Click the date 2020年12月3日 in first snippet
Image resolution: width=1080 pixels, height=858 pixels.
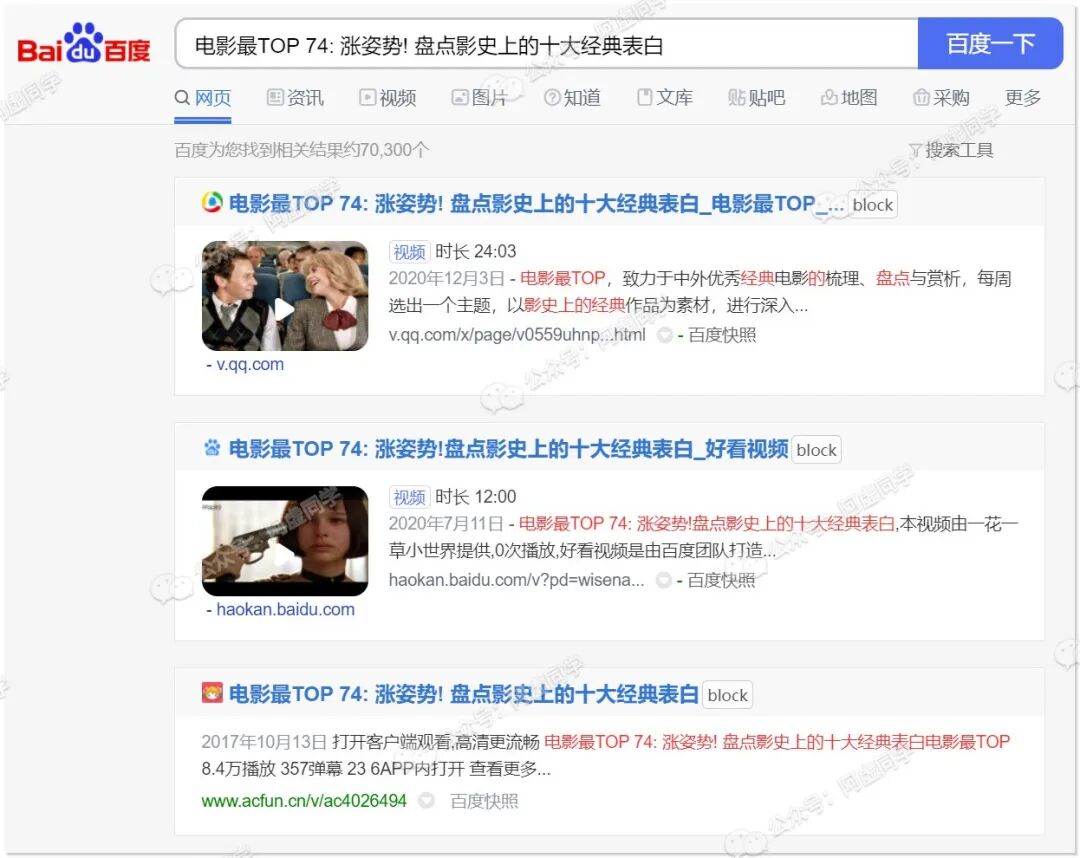click(446, 278)
